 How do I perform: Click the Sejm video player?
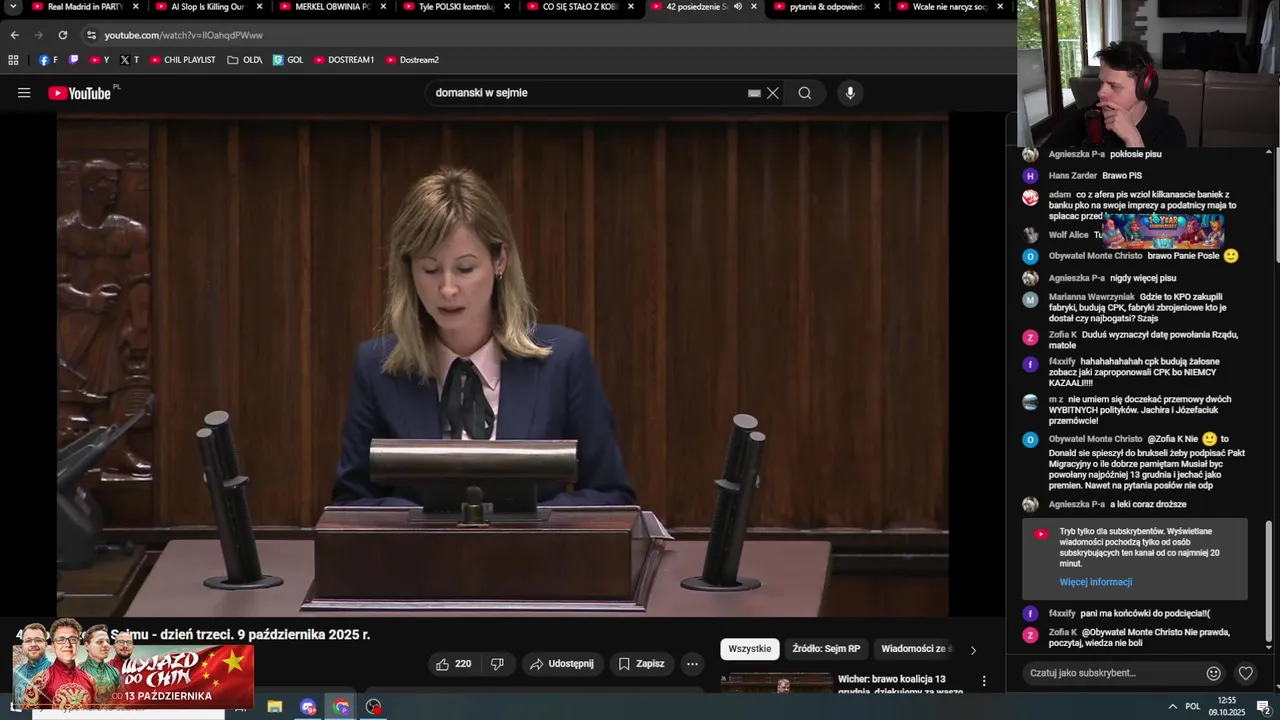click(x=502, y=365)
